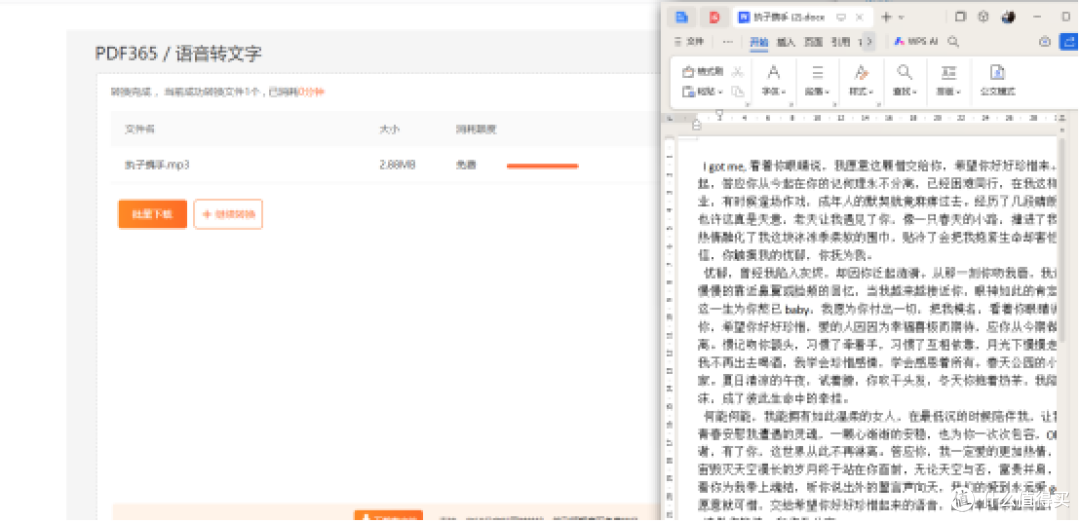Image resolution: width=1080 pixels, height=522 pixels.
Task: Click the .mp3 file name in the table
Action: (x=157, y=165)
